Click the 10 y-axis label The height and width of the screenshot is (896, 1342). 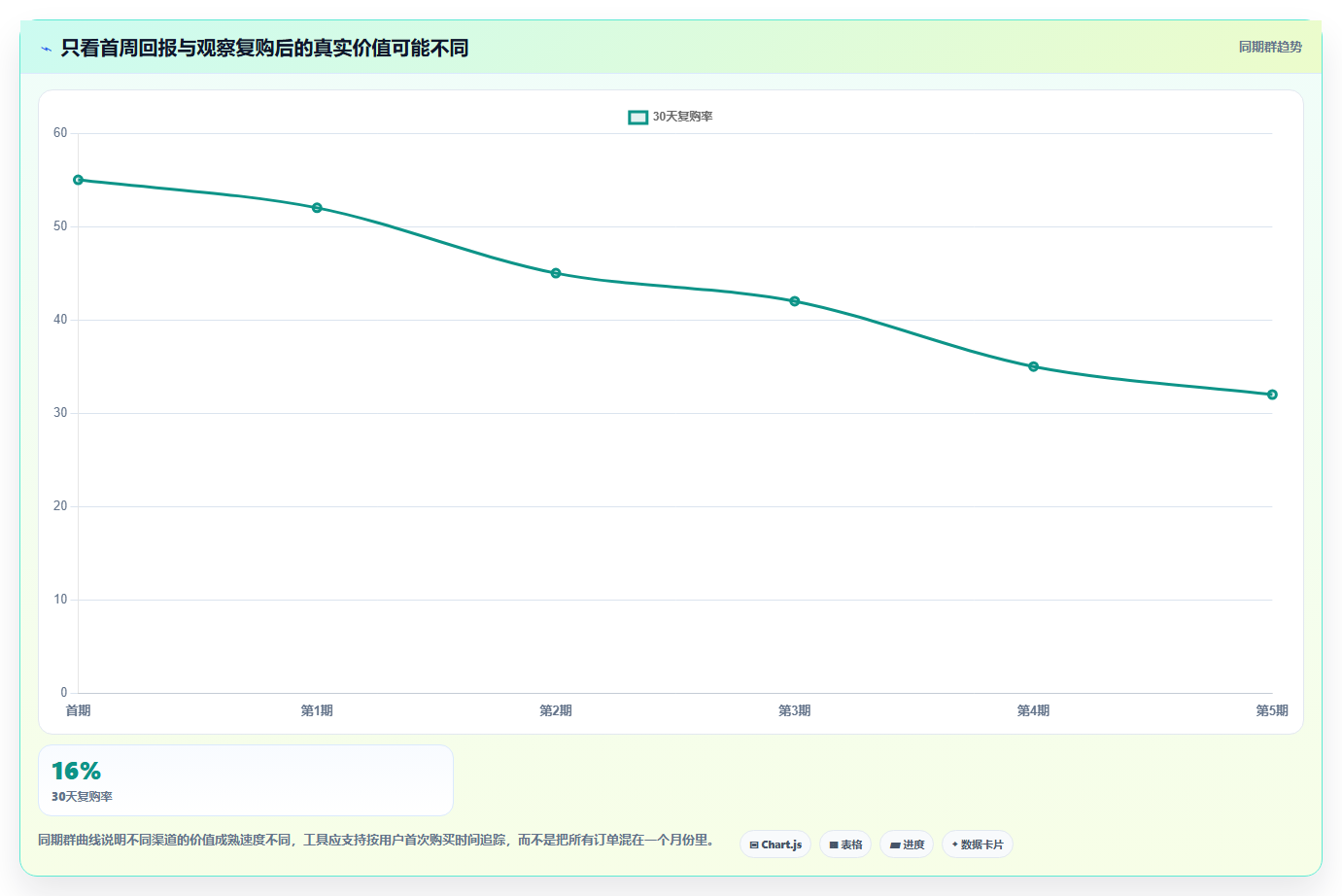click(x=60, y=600)
